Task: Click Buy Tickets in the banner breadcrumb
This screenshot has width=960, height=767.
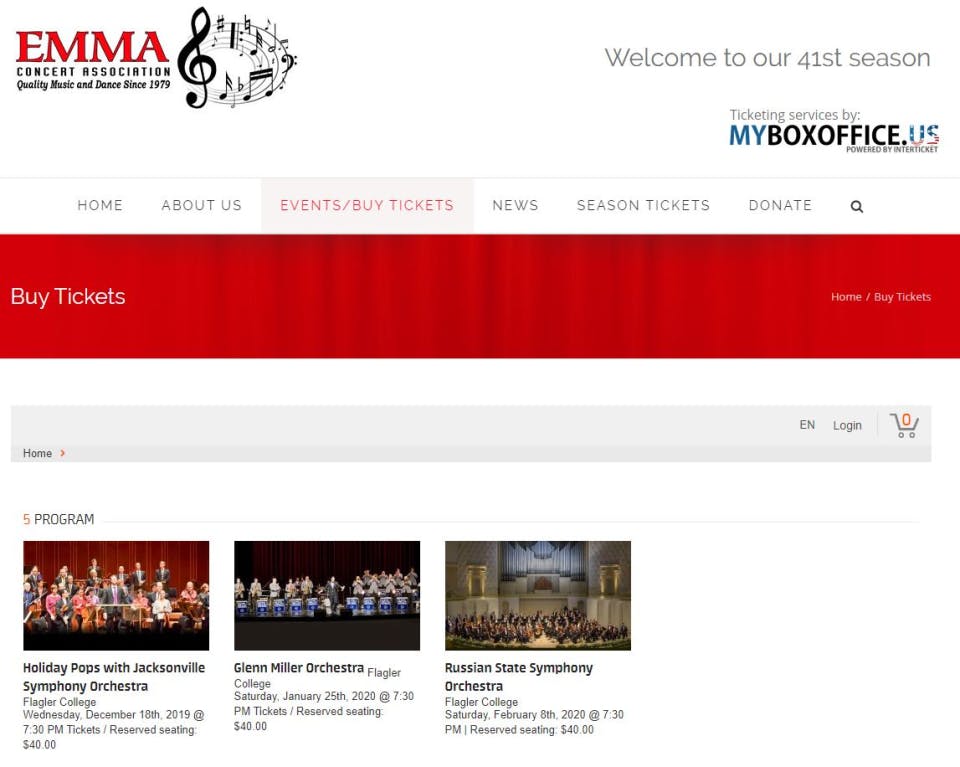Action: point(902,297)
